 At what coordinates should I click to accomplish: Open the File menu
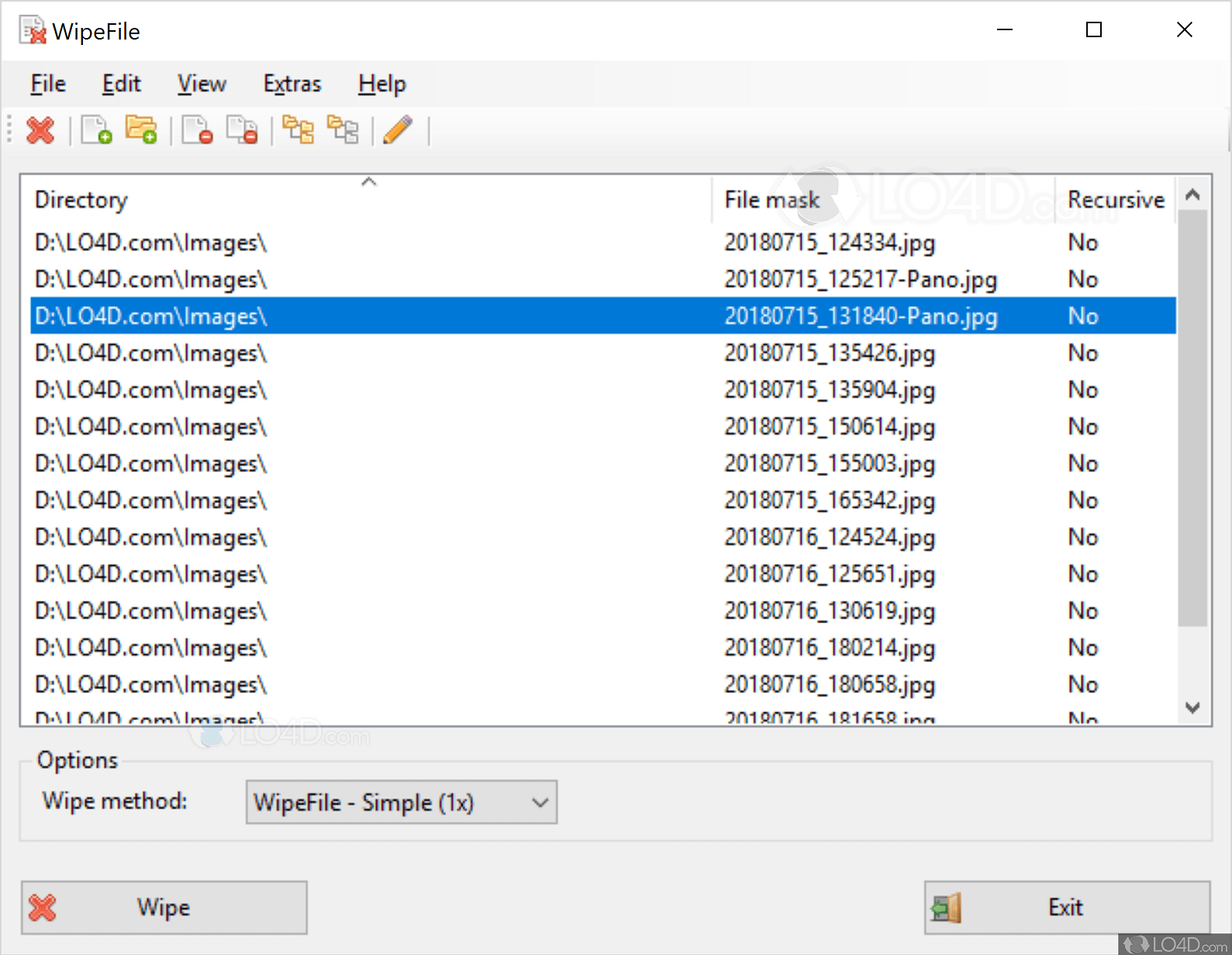point(48,84)
